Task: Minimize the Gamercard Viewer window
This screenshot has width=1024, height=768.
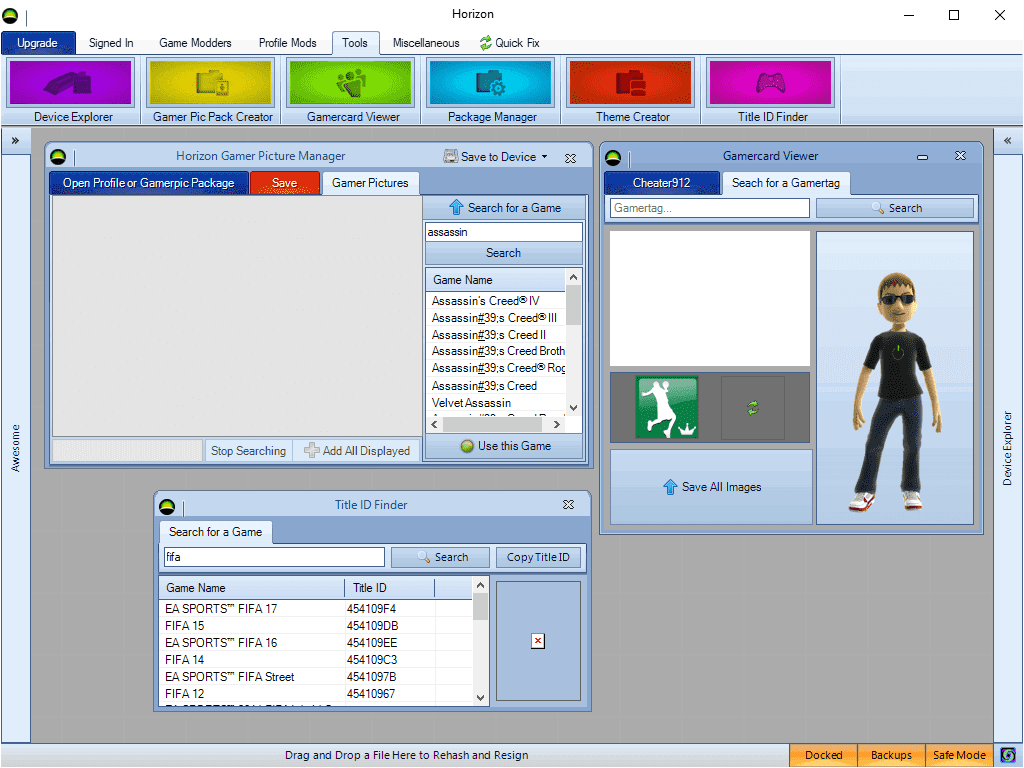Action: tap(922, 157)
